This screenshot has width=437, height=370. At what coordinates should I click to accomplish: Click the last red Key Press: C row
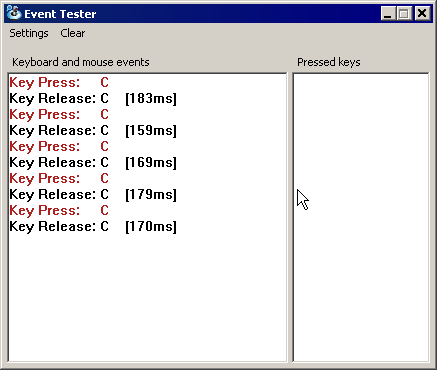pyautogui.click(x=59, y=211)
